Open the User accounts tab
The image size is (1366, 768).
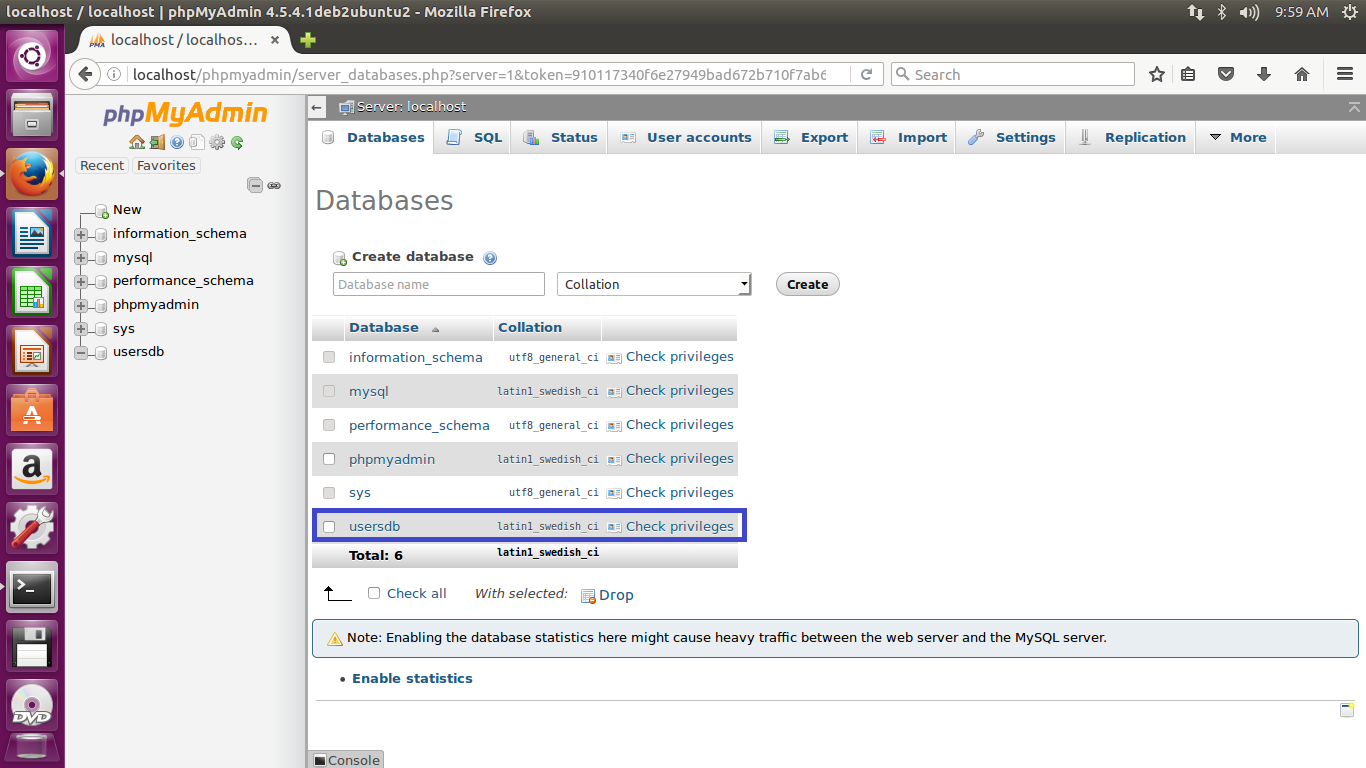(685, 137)
